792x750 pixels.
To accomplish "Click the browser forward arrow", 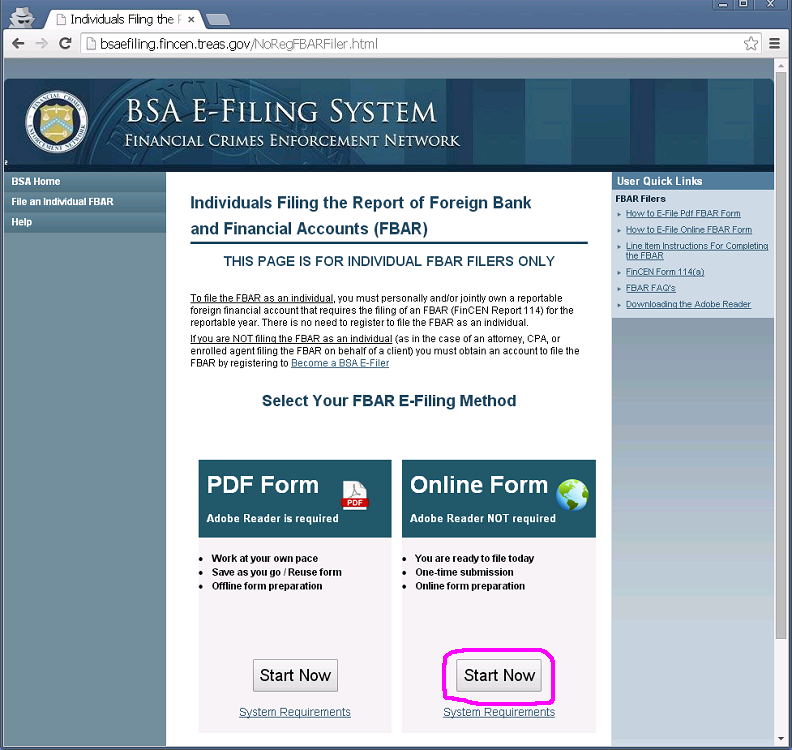I will point(42,43).
